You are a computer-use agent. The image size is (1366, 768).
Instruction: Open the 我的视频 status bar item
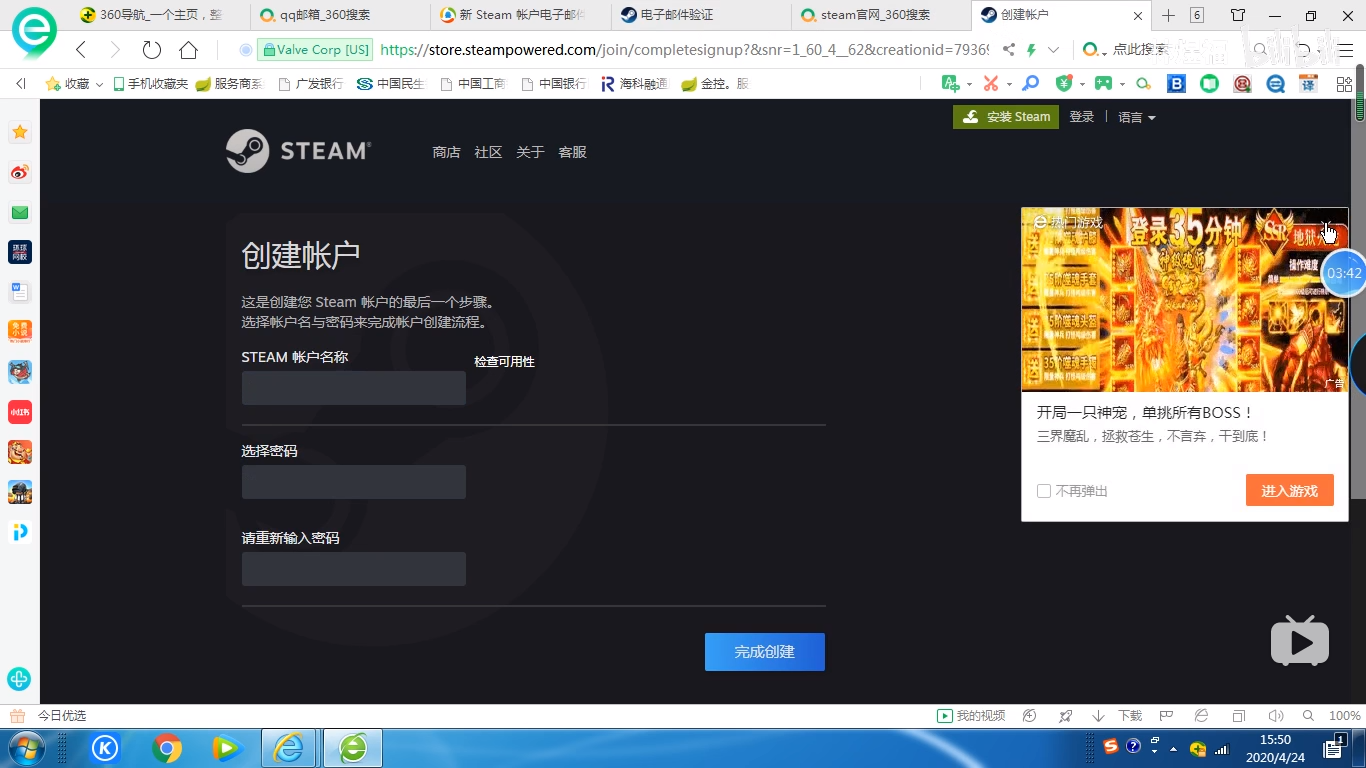(x=971, y=716)
